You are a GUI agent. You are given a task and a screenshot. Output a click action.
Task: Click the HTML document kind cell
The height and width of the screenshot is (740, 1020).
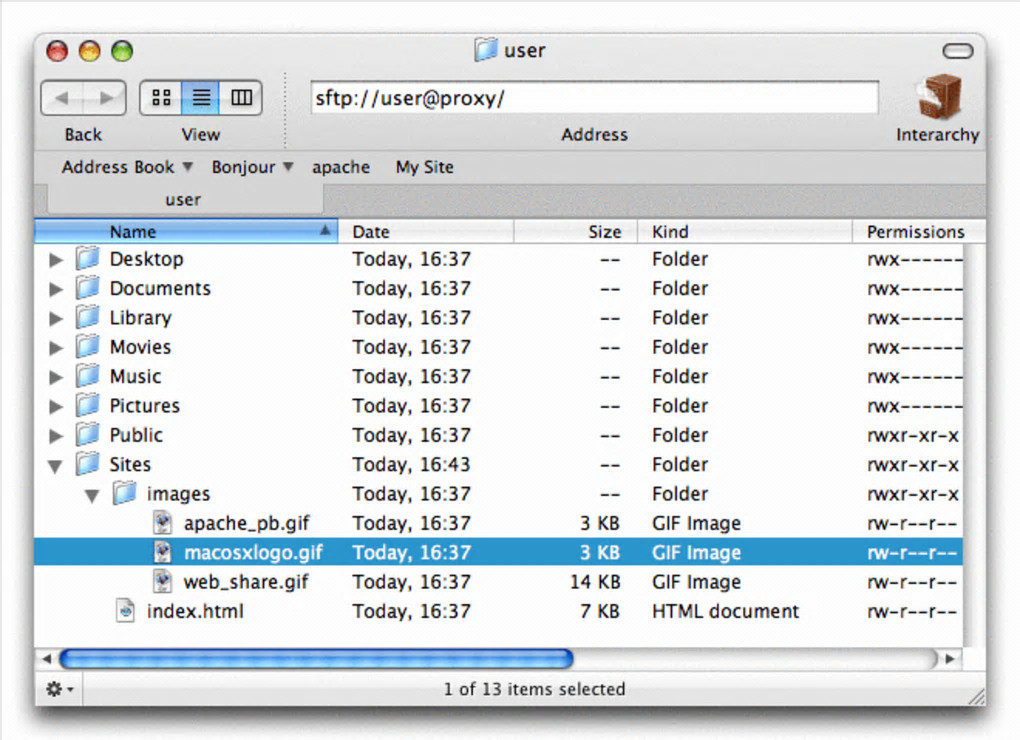tap(725, 611)
